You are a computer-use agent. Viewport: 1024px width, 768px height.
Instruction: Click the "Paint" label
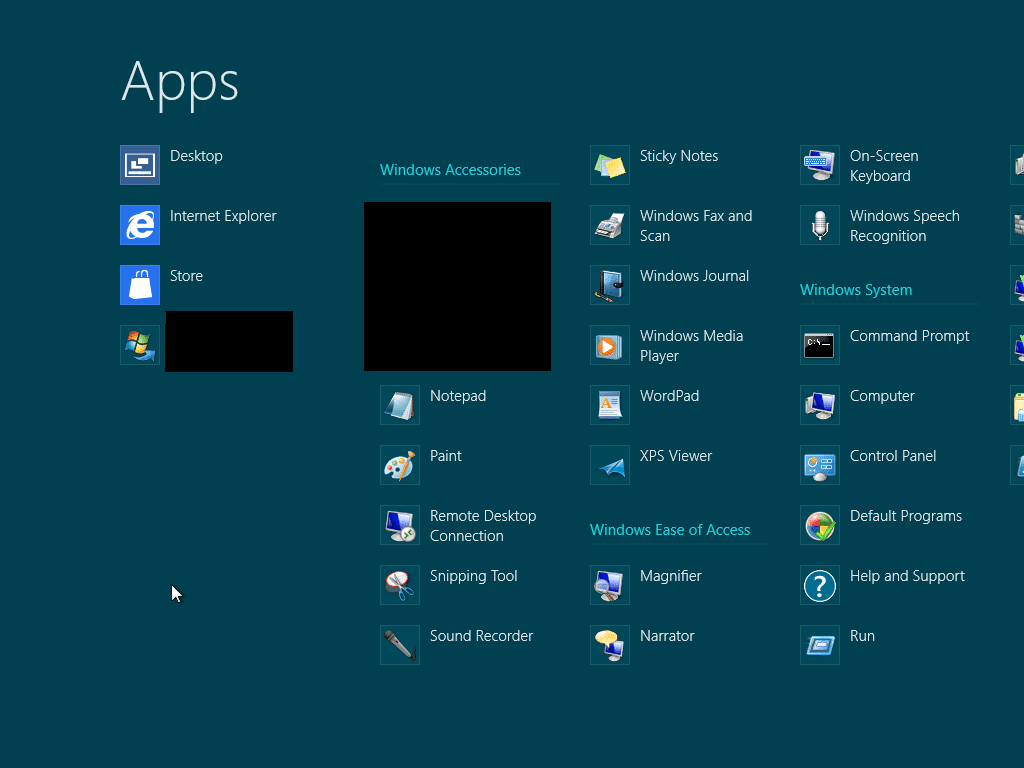click(x=445, y=456)
